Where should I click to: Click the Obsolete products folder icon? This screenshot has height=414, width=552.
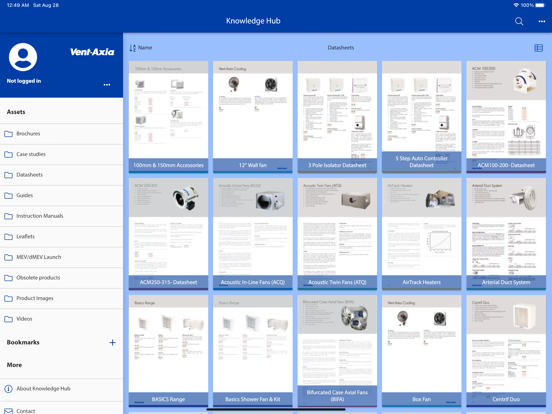click(8, 278)
